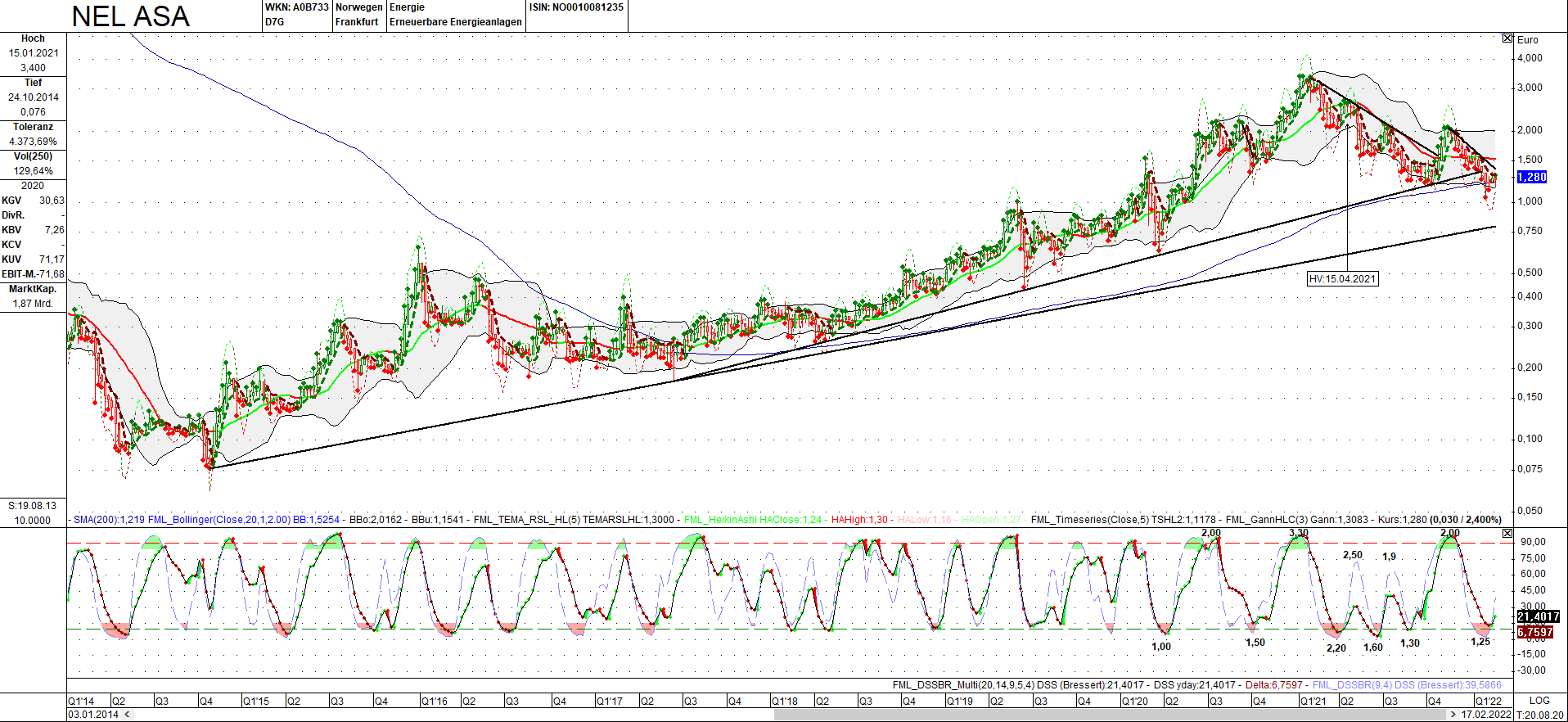Click the low value 0,076
Viewport: 1568px width, 722px height.
[x=34, y=112]
